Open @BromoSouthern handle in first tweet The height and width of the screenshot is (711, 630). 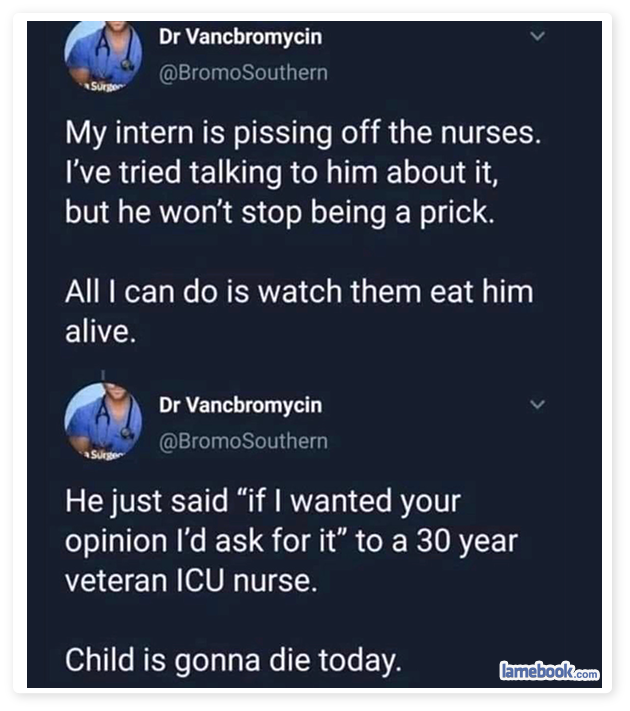[x=243, y=73]
